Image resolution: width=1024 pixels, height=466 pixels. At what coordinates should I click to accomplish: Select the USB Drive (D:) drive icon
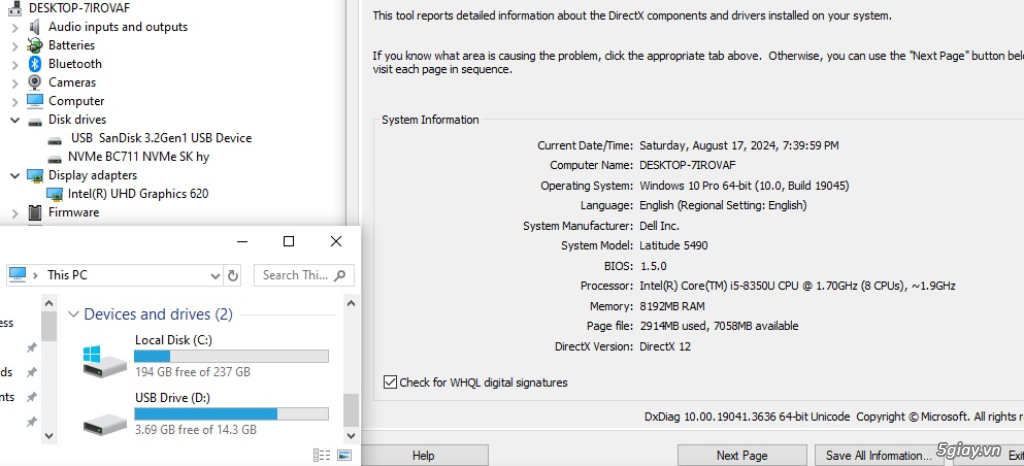click(x=104, y=425)
